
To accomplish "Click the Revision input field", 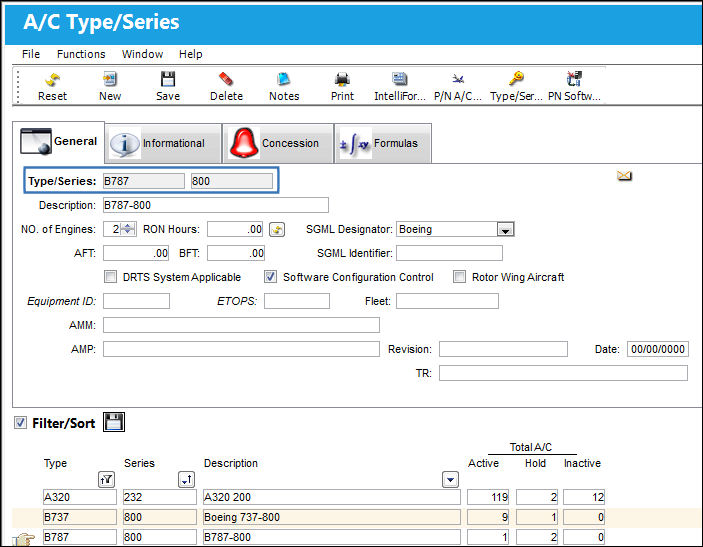I will click(503, 349).
